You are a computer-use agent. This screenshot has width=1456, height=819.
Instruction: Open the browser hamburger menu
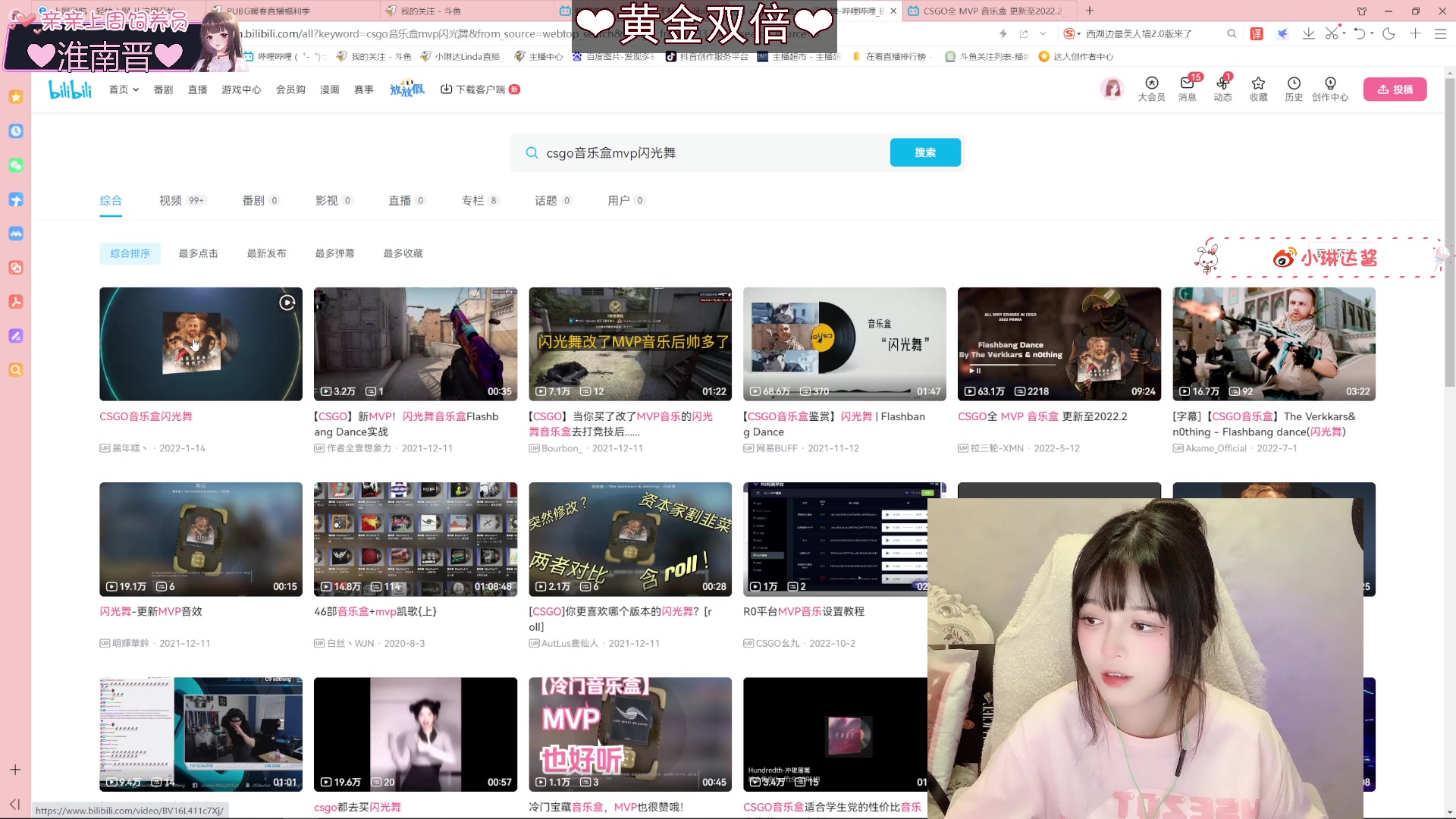1440,33
